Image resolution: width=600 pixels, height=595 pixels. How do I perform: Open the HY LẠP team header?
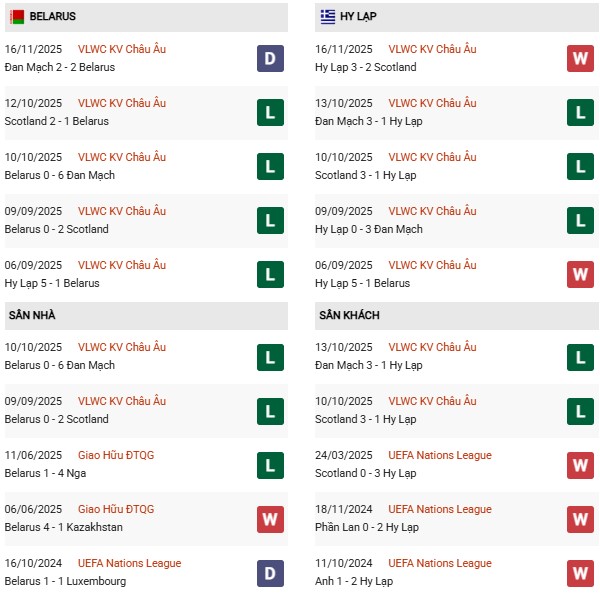358,17
